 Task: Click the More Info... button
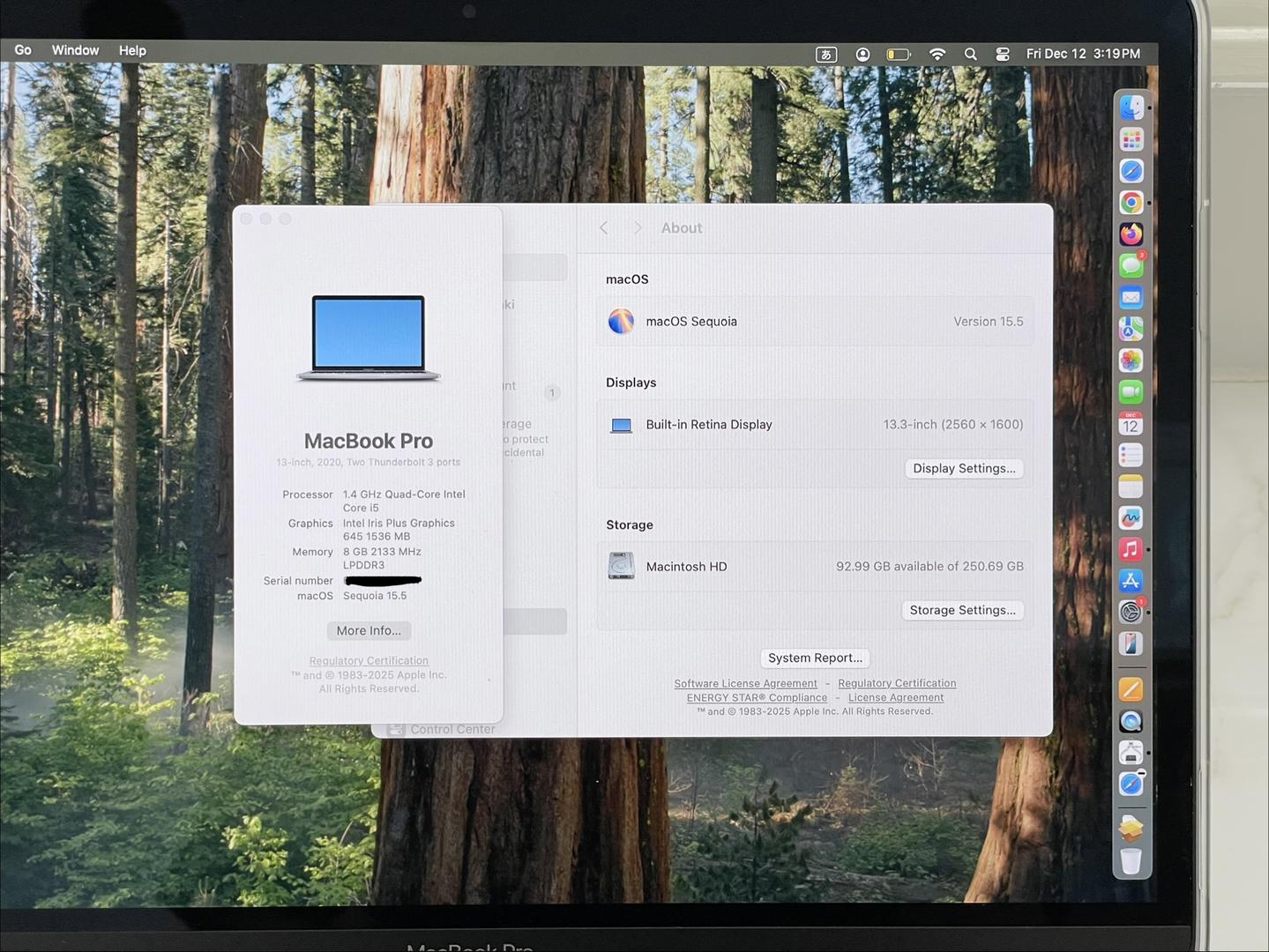tap(369, 630)
